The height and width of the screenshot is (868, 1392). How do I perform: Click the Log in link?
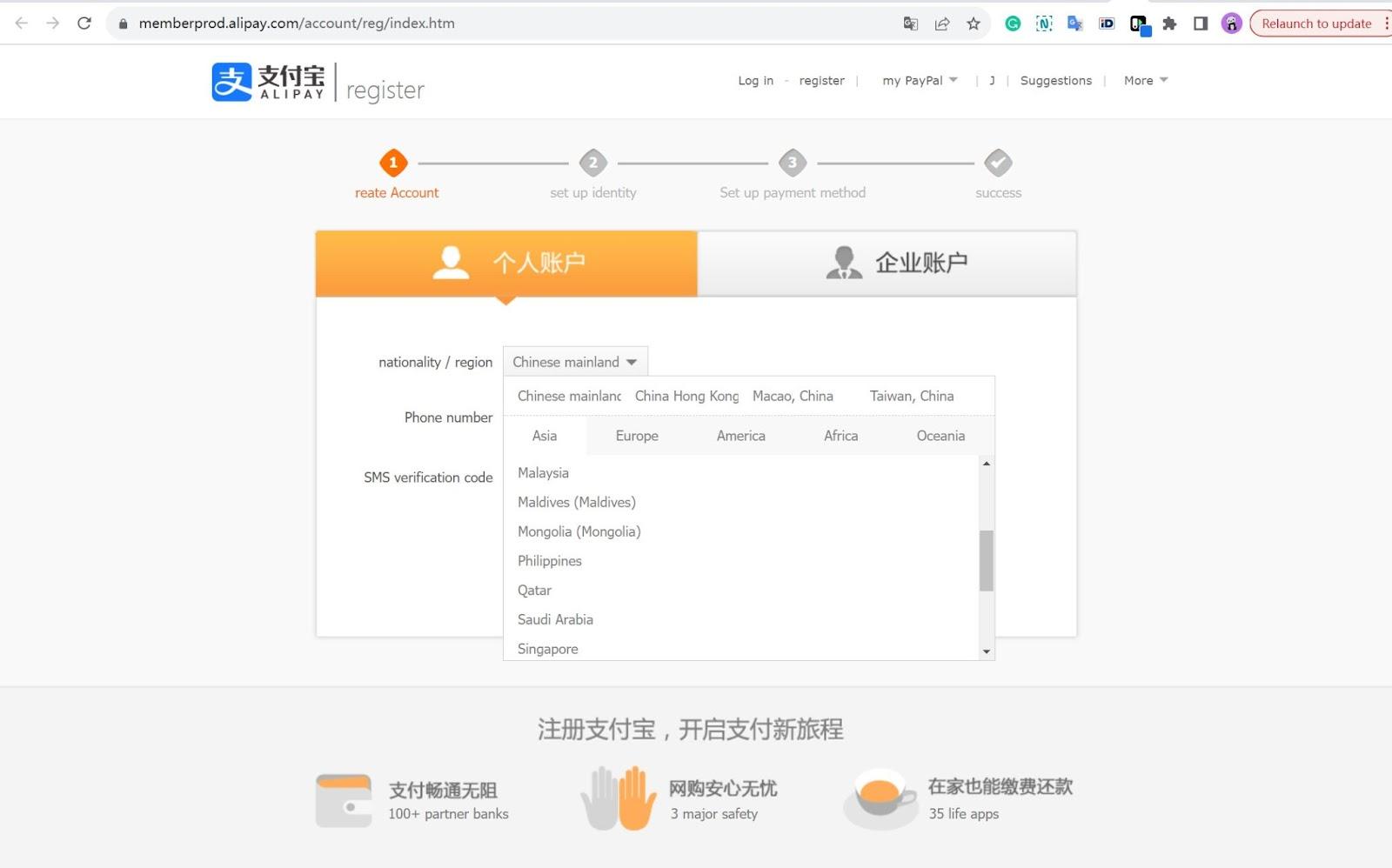(755, 81)
